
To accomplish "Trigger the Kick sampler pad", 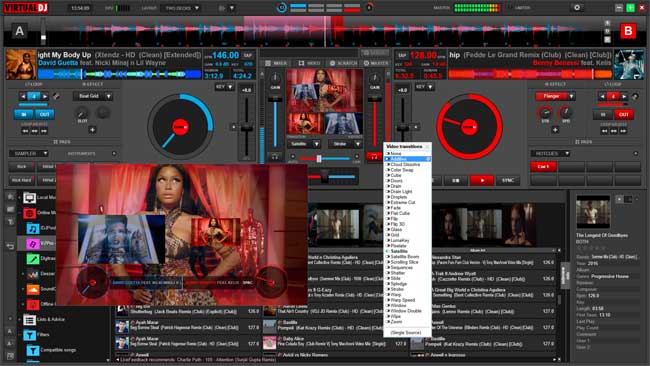I will [22, 167].
